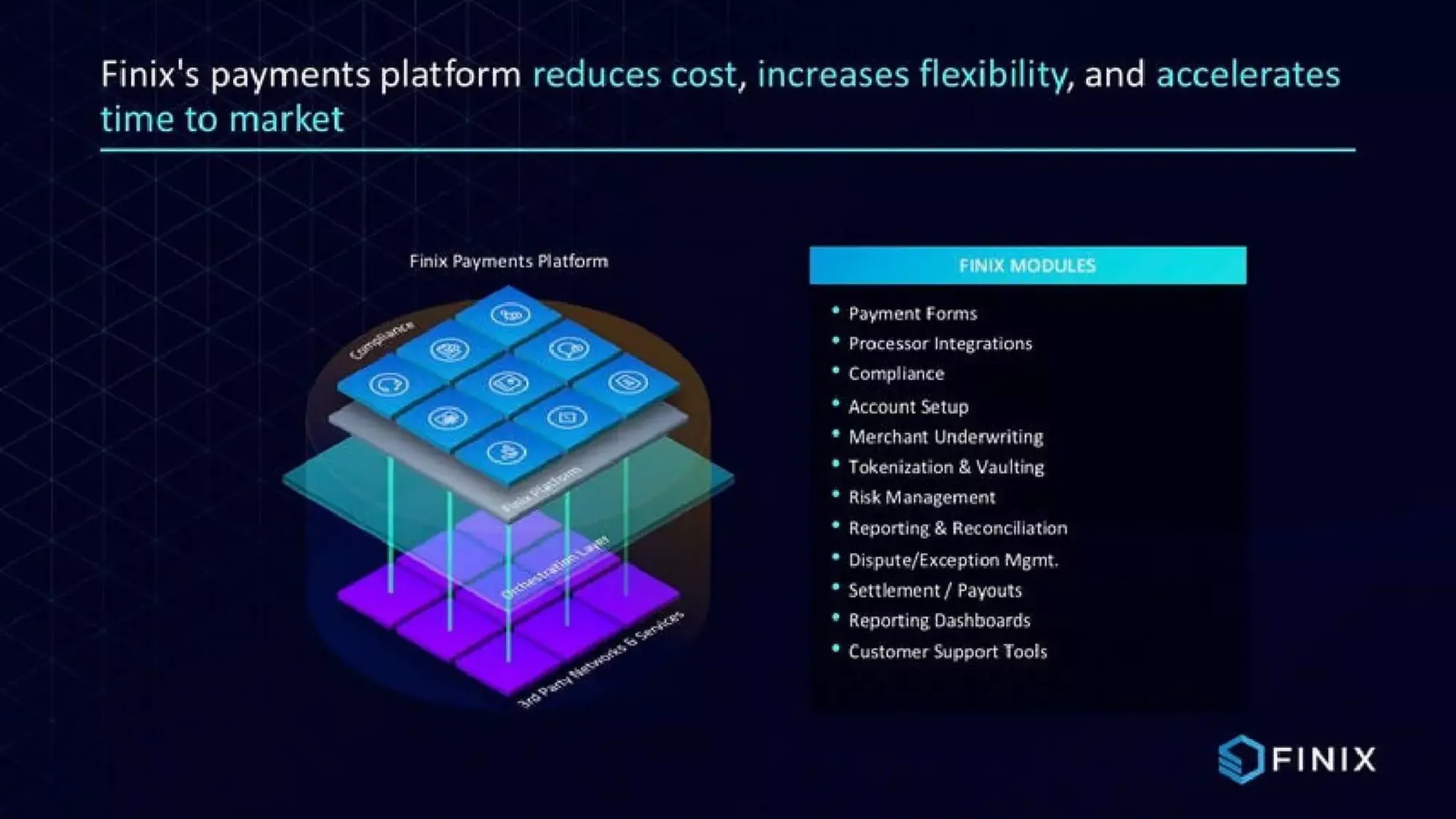Click Finix Payments Platform diagram label

coord(509,261)
